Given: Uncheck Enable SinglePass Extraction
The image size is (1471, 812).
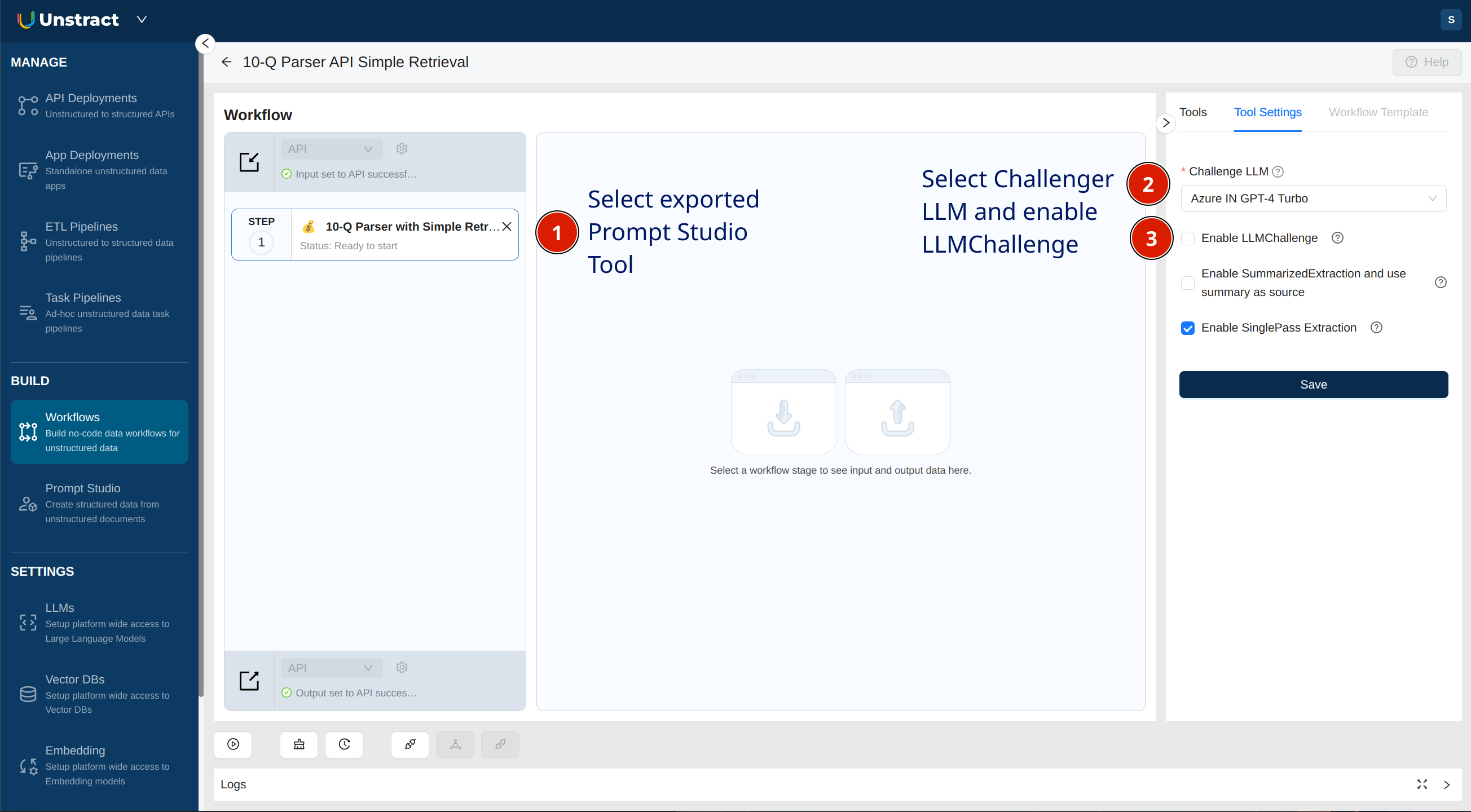Looking at the screenshot, I should pyautogui.click(x=1187, y=328).
